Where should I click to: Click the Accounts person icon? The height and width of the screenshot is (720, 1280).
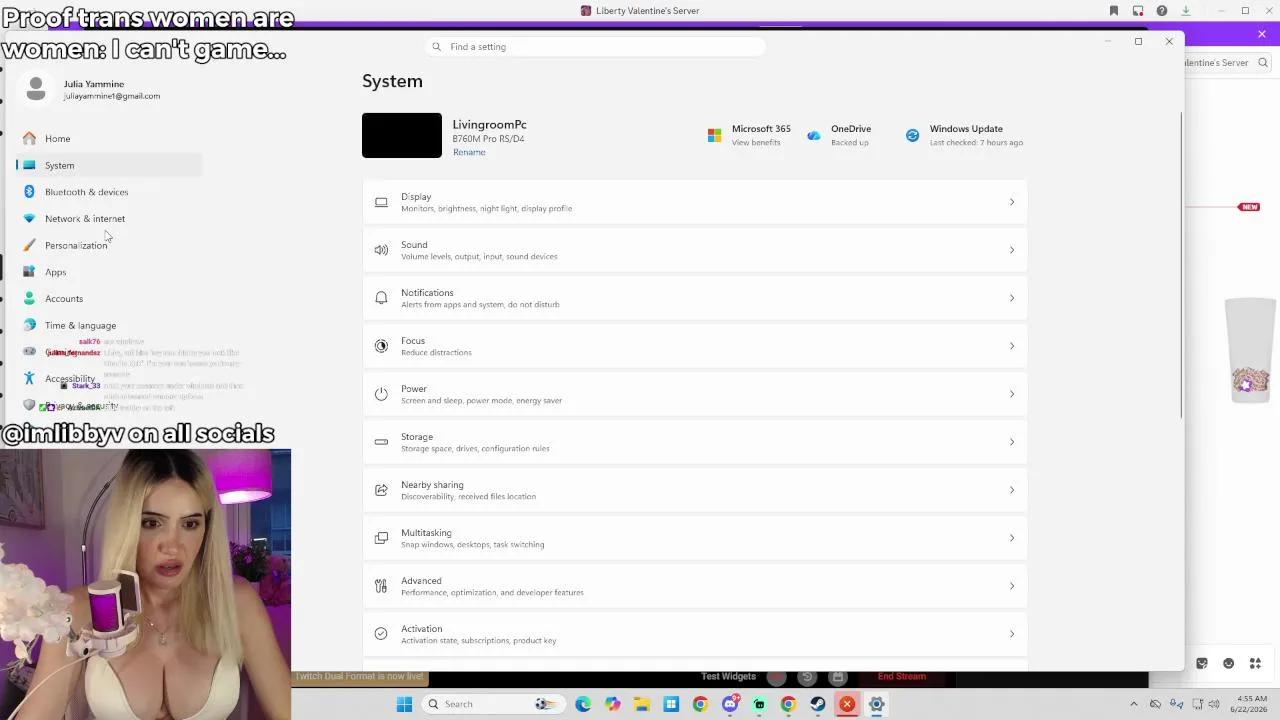tap(29, 298)
